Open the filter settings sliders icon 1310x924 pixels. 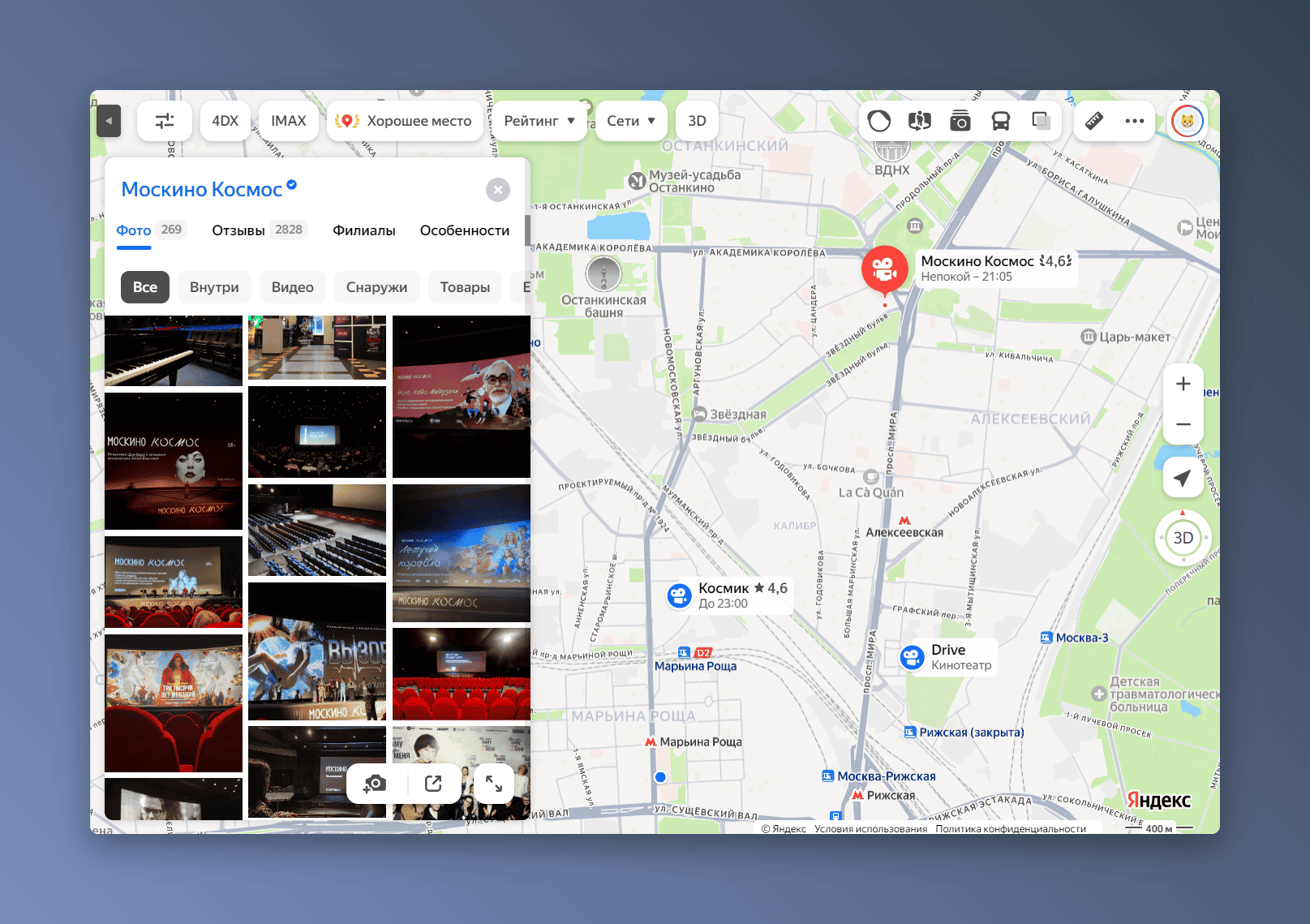coord(165,121)
